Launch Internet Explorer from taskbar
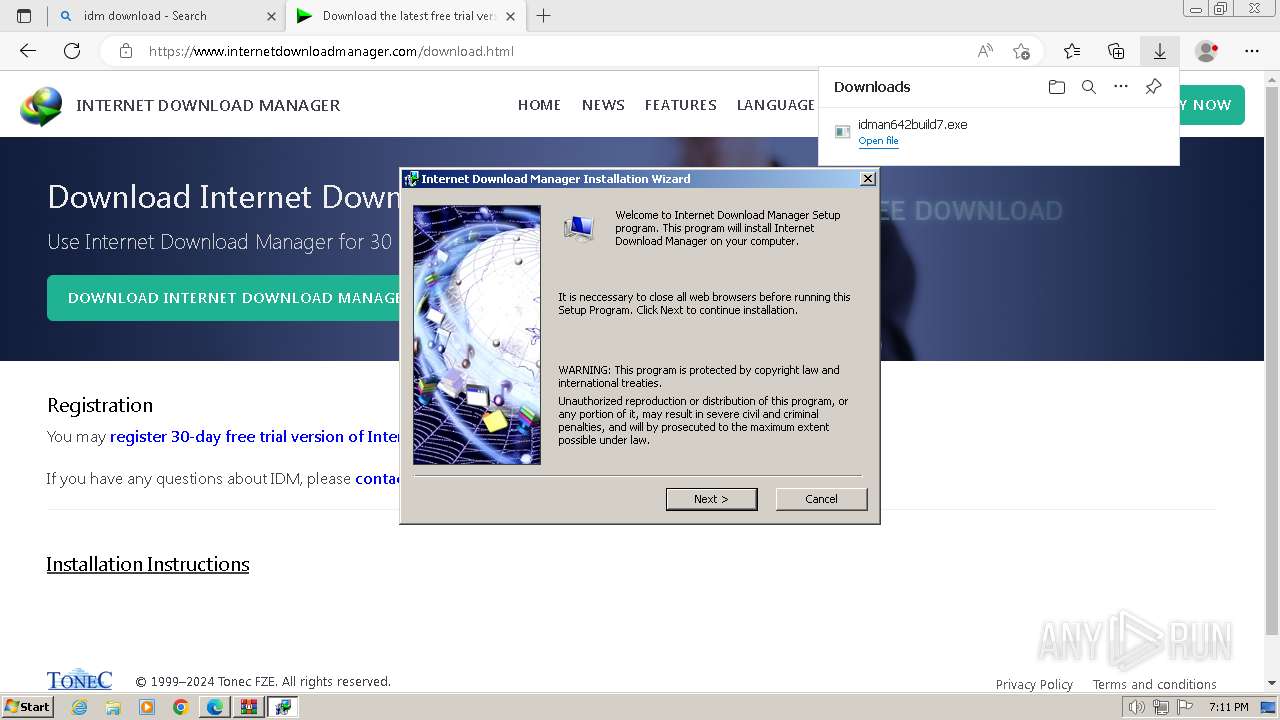 pos(79,707)
